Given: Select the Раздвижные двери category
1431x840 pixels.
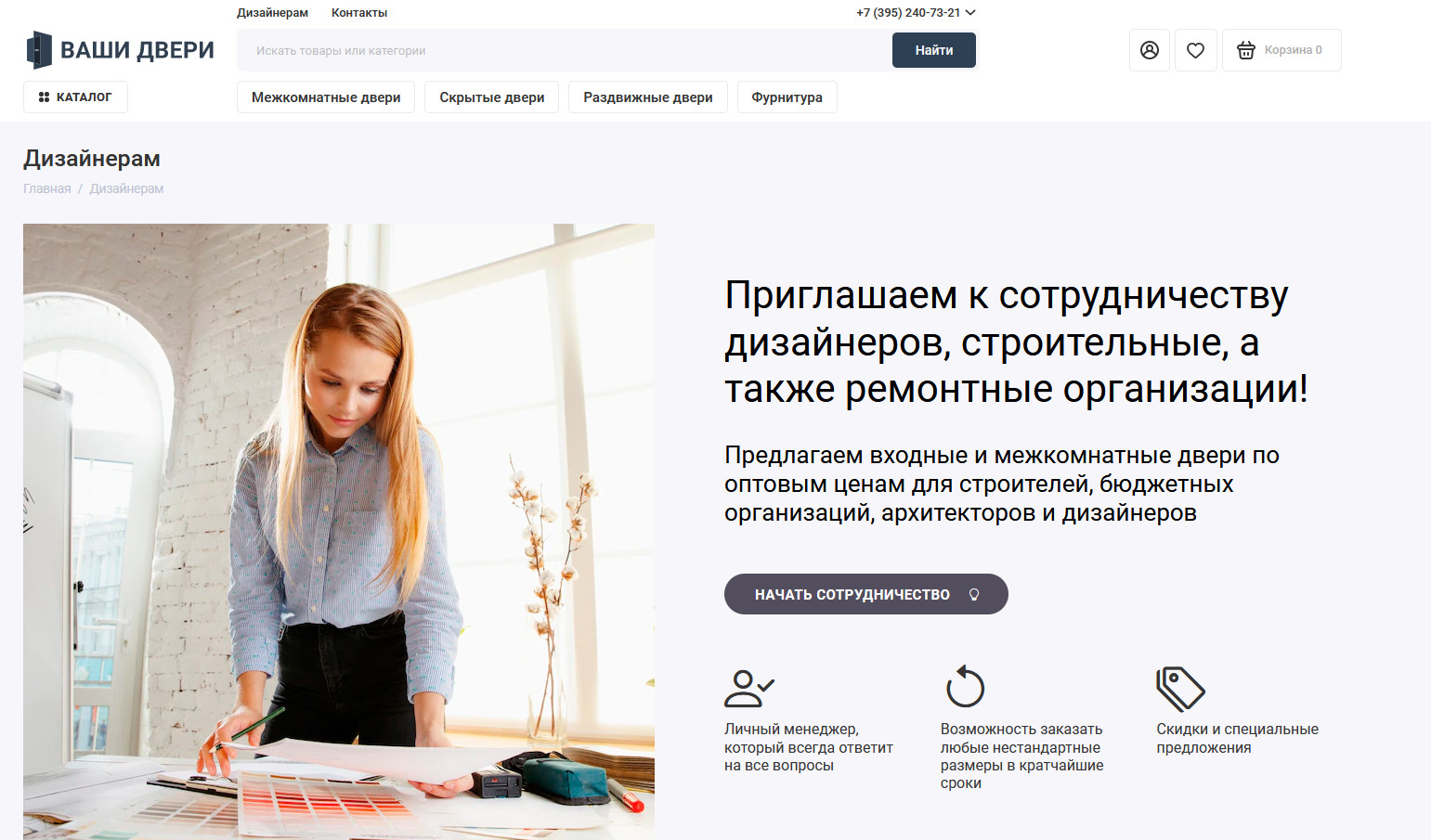Looking at the screenshot, I should [648, 97].
